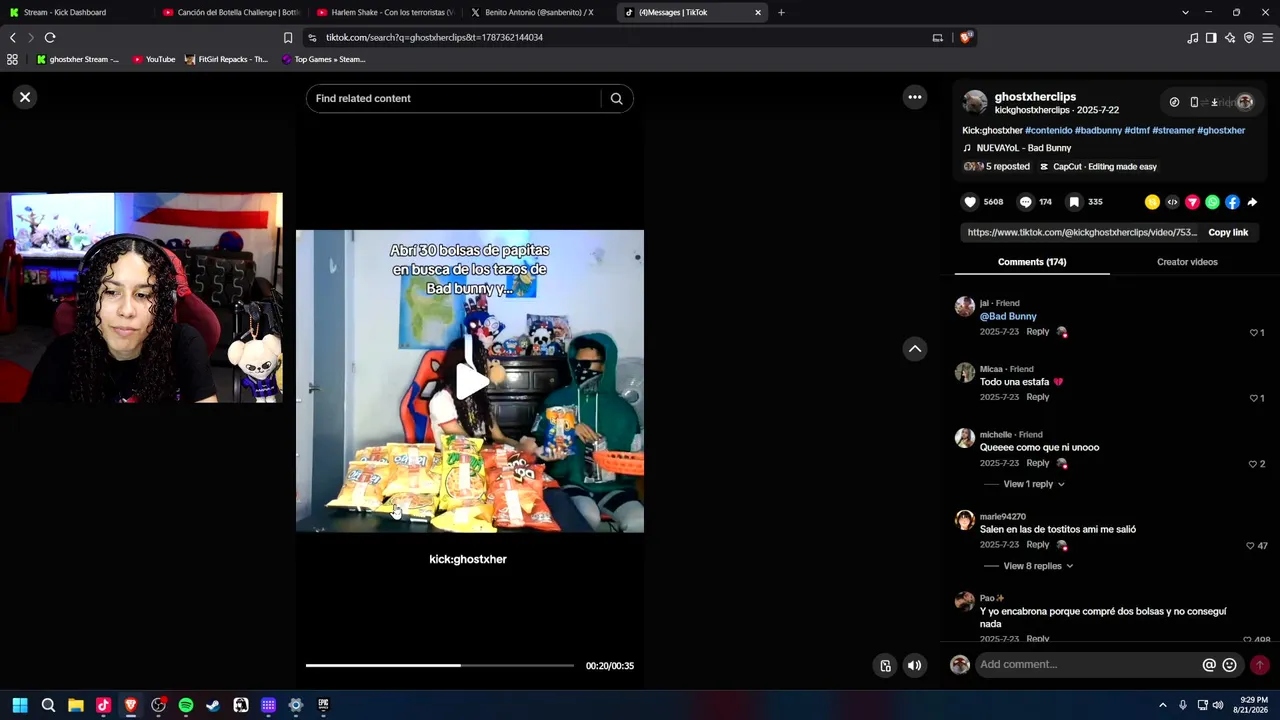1280x720 pixels.
Task: Open the Harlem Shake YouTube tab
Action: click(x=385, y=12)
